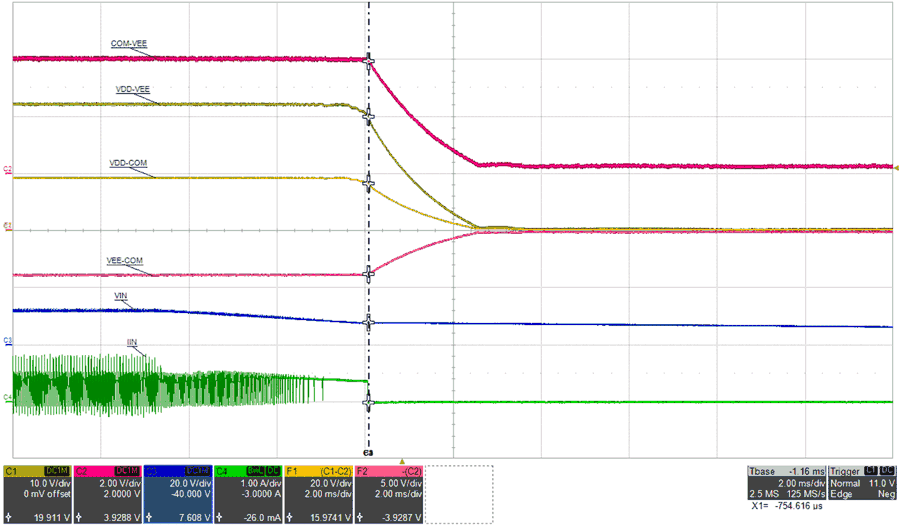Select the C2 channel descriptor box
900x525 pixels.
click(x=108, y=494)
